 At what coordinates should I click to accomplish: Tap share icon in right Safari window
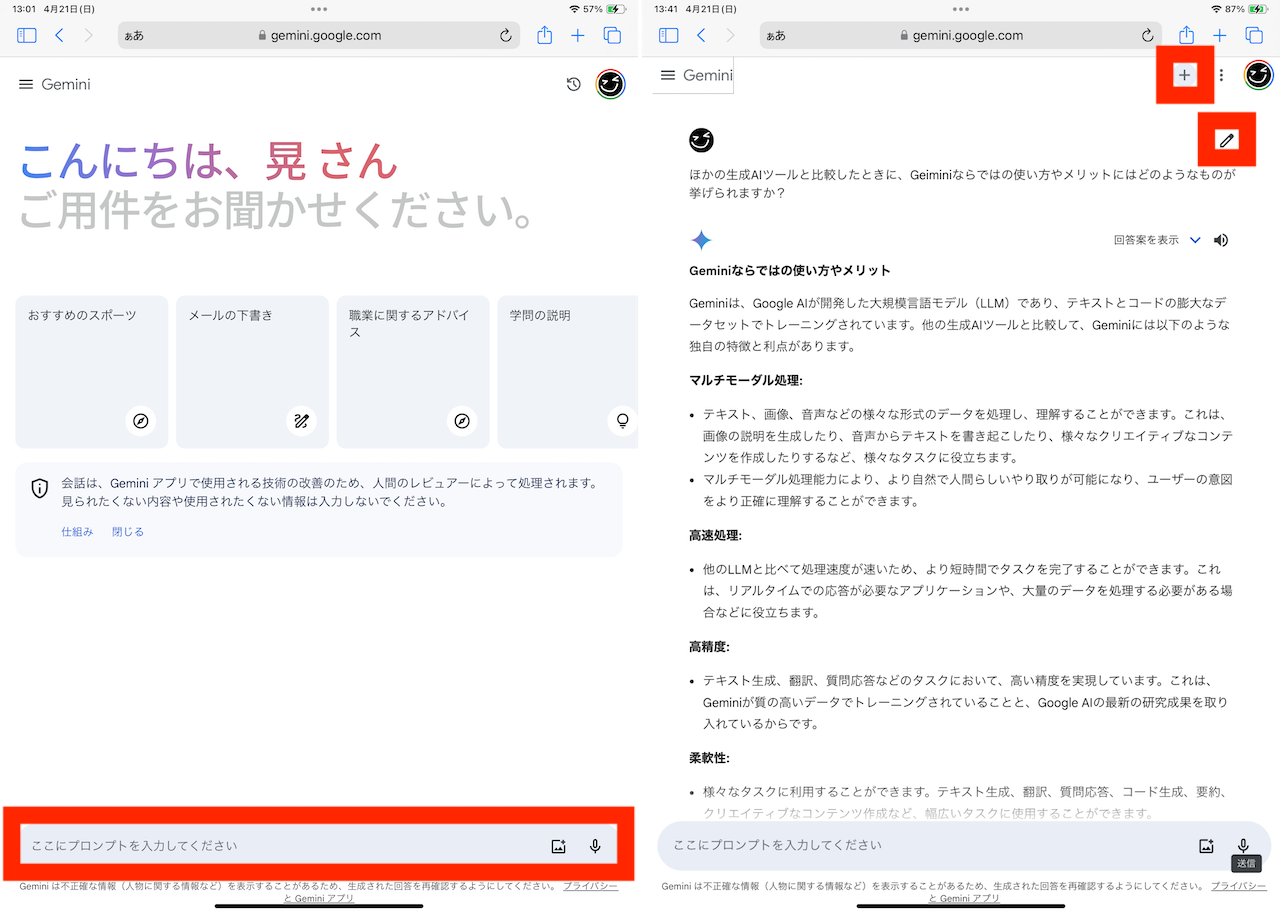point(1187,35)
